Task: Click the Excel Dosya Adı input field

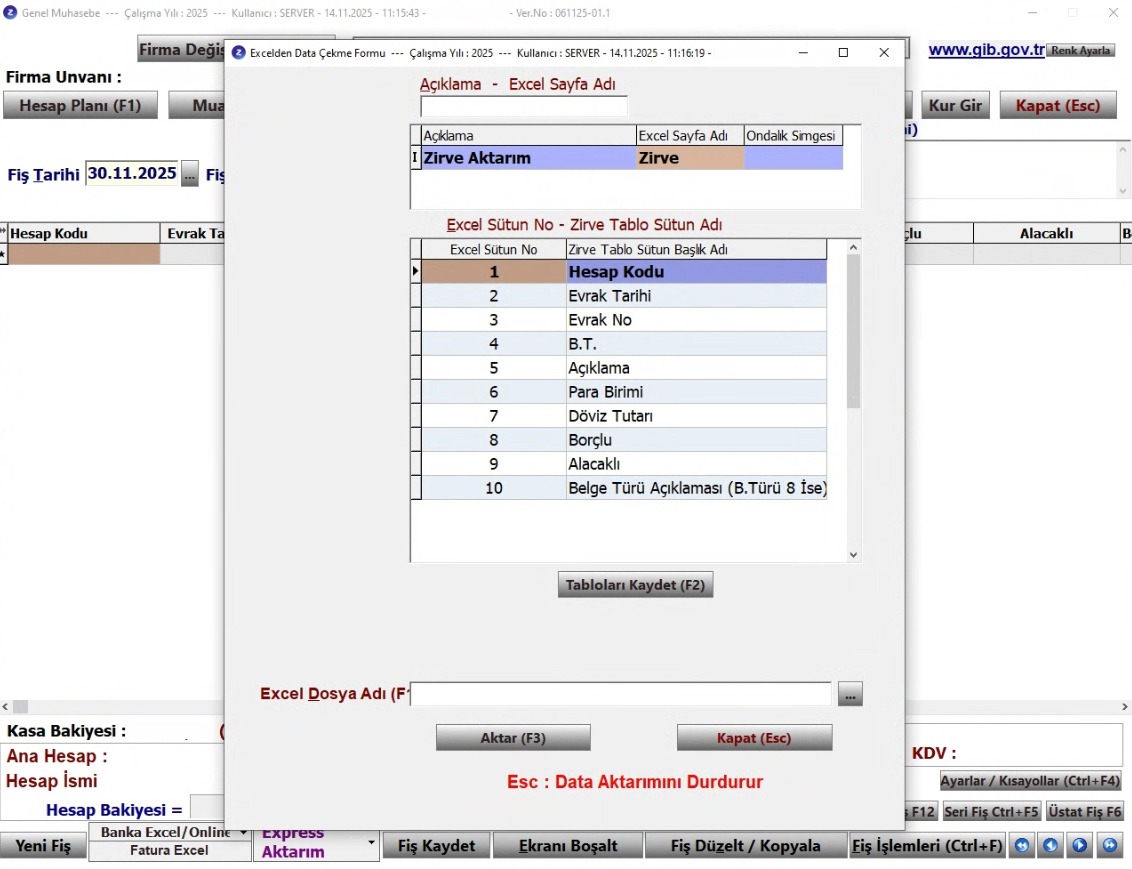Action: click(622, 694)
